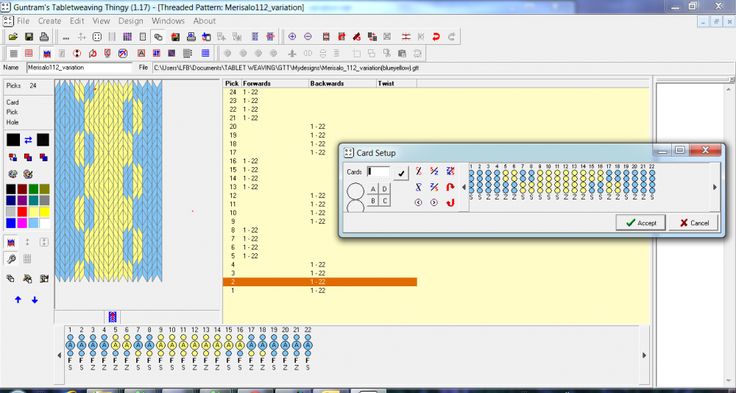Select hole A in Card Setup
The width and height of the screenshot is (736, 393).
[x=373, y=189]
